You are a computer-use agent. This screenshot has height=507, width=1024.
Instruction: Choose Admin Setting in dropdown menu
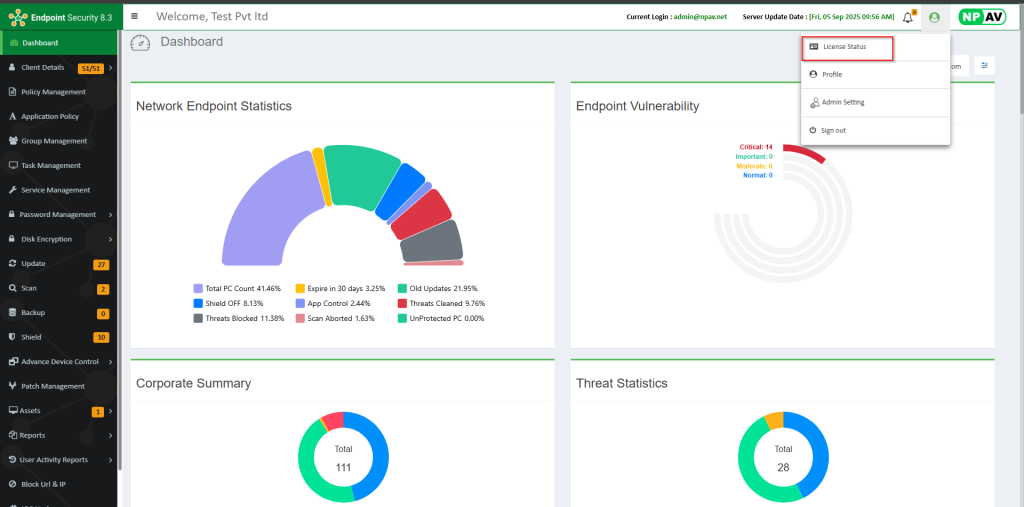(842, 102)
